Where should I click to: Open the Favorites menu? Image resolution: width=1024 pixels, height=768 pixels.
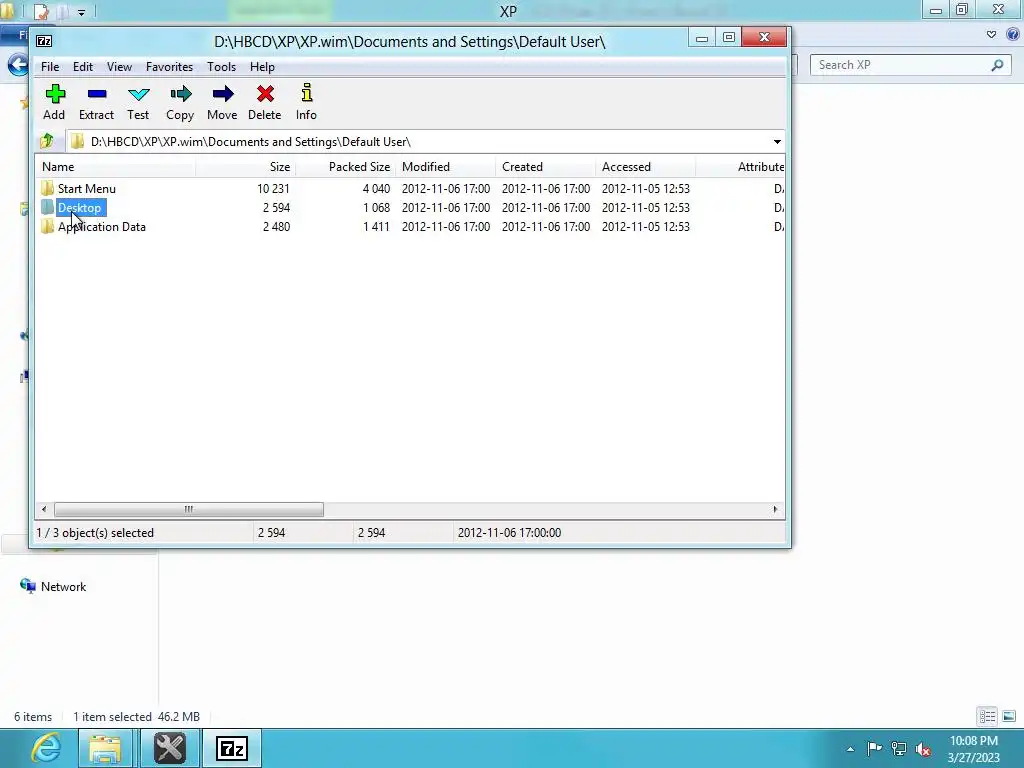pyautogui.click(x=169, y=67)
